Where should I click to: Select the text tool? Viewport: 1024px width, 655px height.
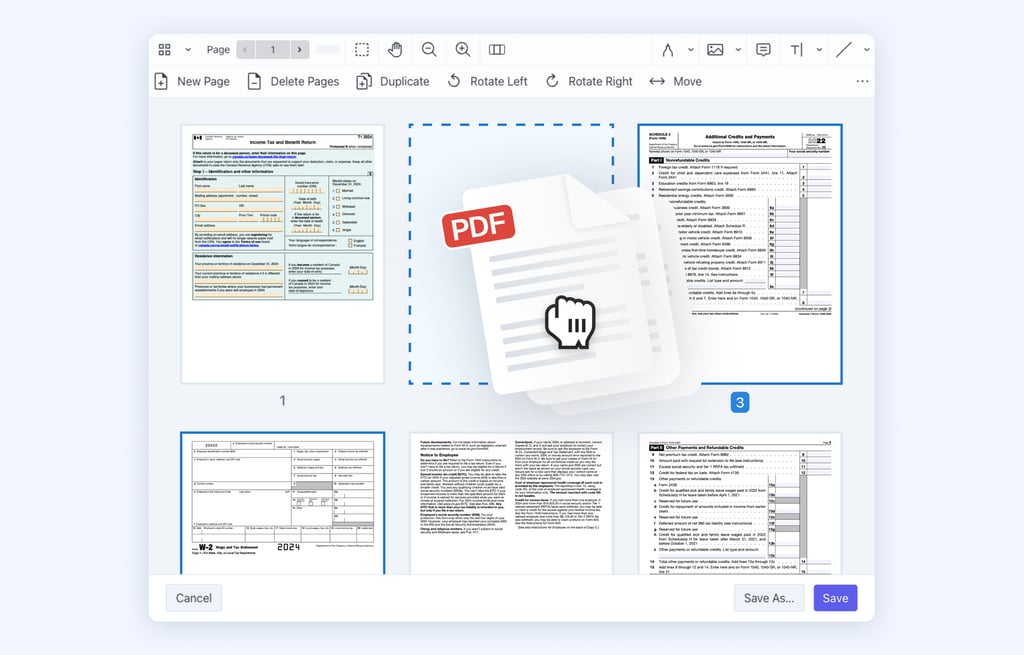(797, 49)
